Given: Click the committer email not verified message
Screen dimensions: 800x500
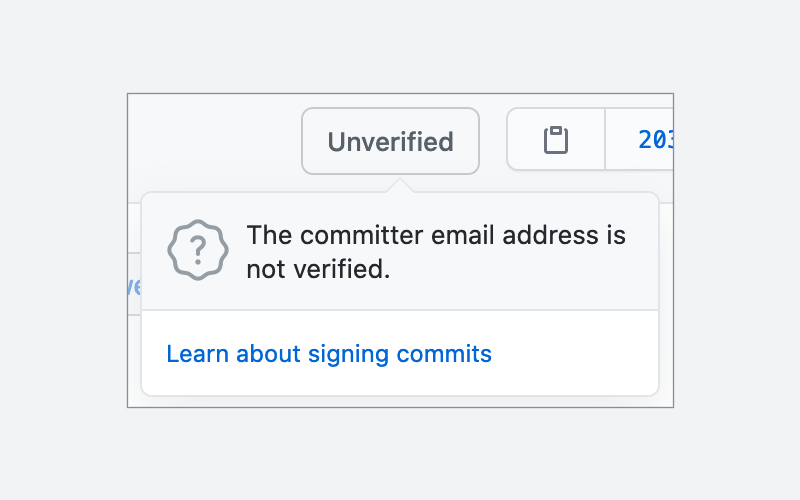Looking at the screenshot, I should pyautogui.click(x=436, y=252).
